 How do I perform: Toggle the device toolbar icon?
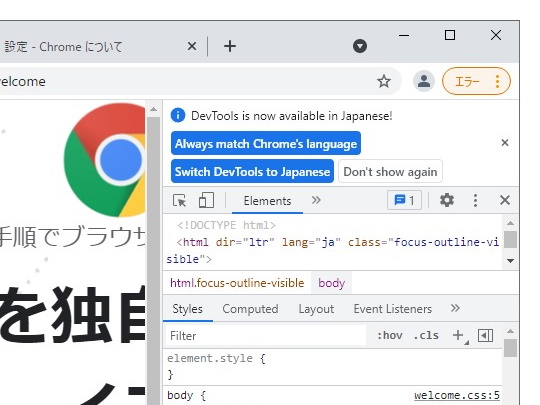206,200
